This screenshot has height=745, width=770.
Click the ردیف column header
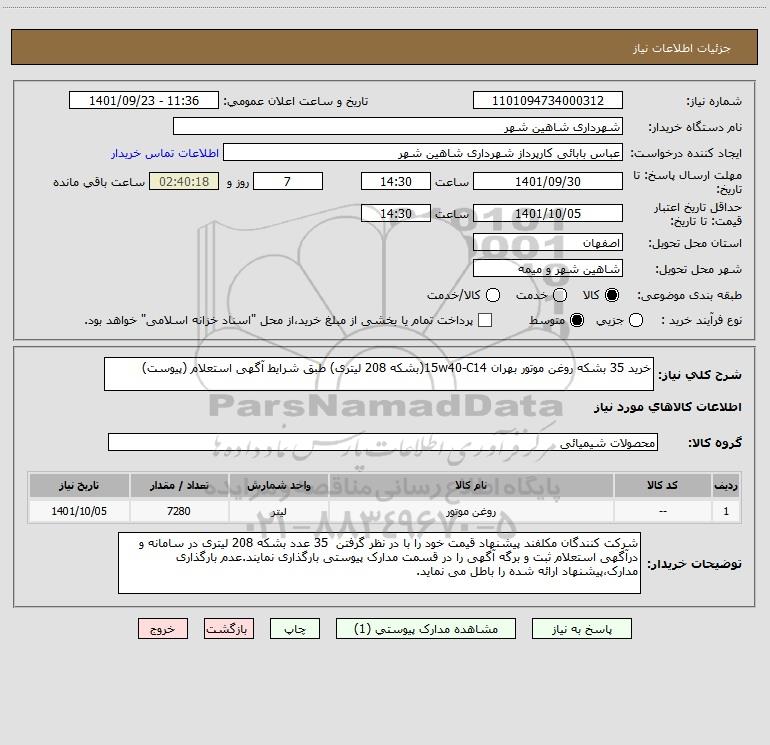726,485
